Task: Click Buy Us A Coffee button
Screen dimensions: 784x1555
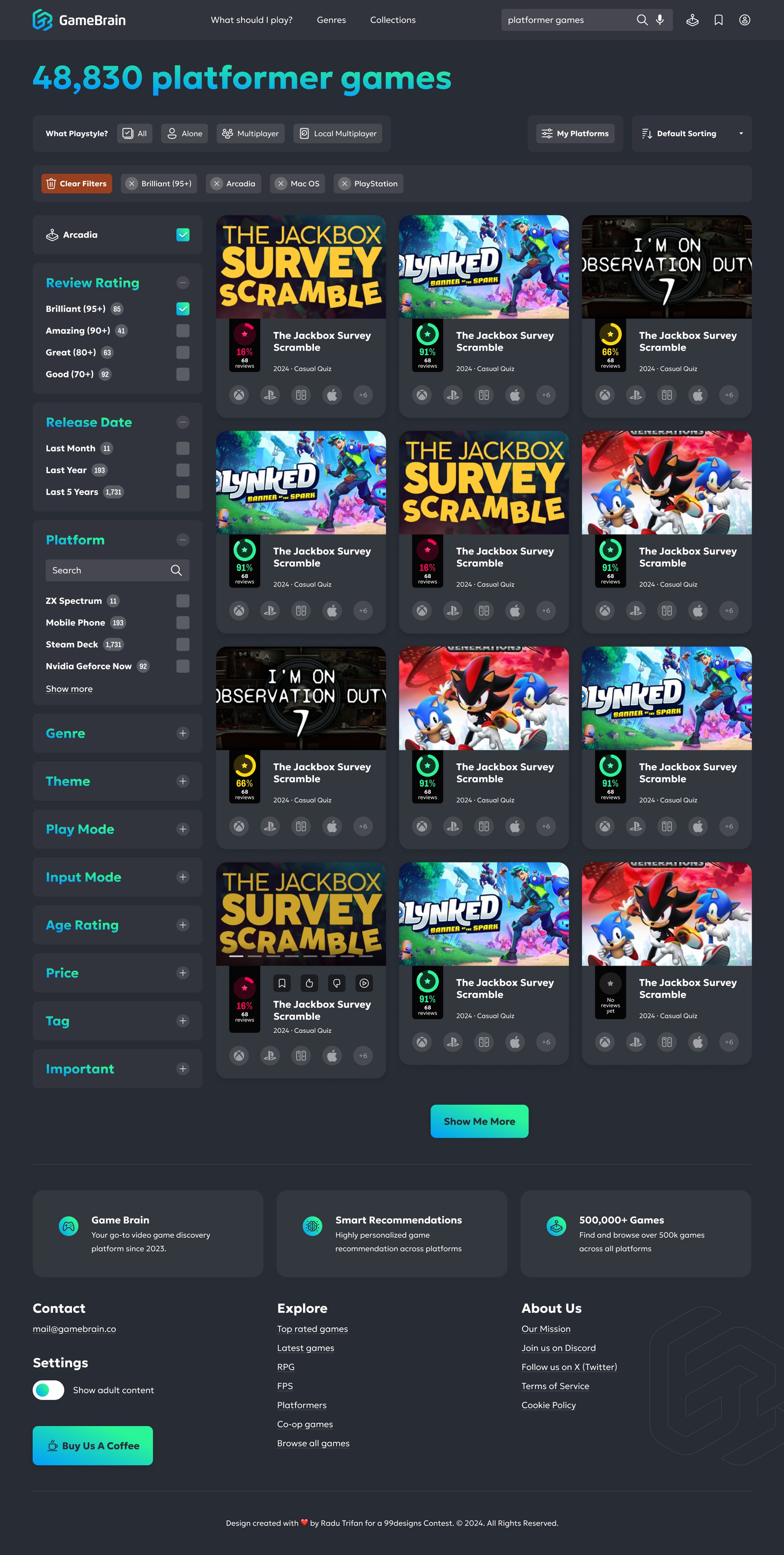Action: pos(93,1445)
